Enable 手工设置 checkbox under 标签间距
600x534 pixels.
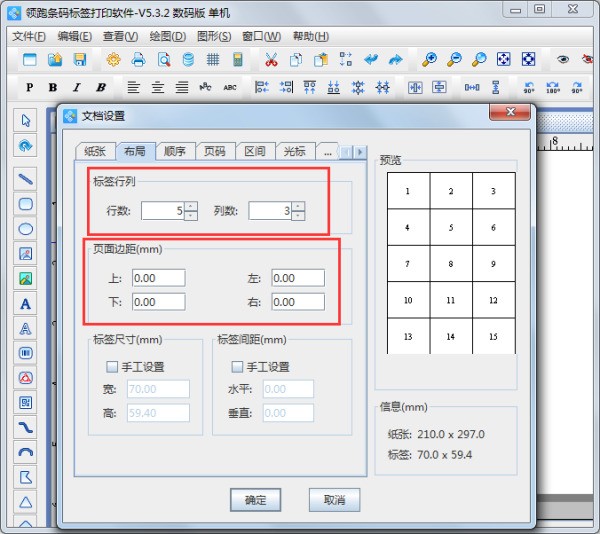pyautogui.click(x=237, y=367)
